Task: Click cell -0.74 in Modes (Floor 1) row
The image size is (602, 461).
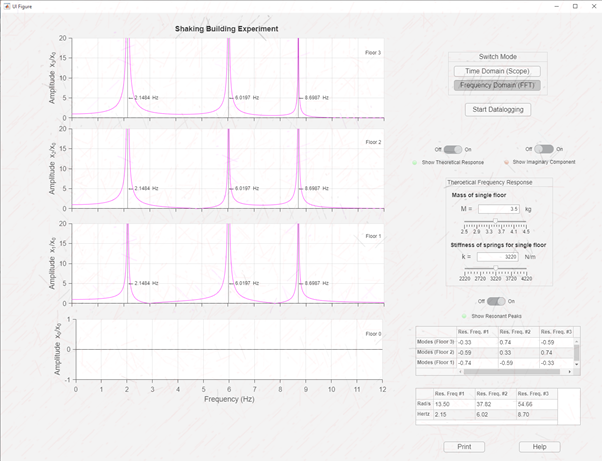Action: click(x=477, y=363)
